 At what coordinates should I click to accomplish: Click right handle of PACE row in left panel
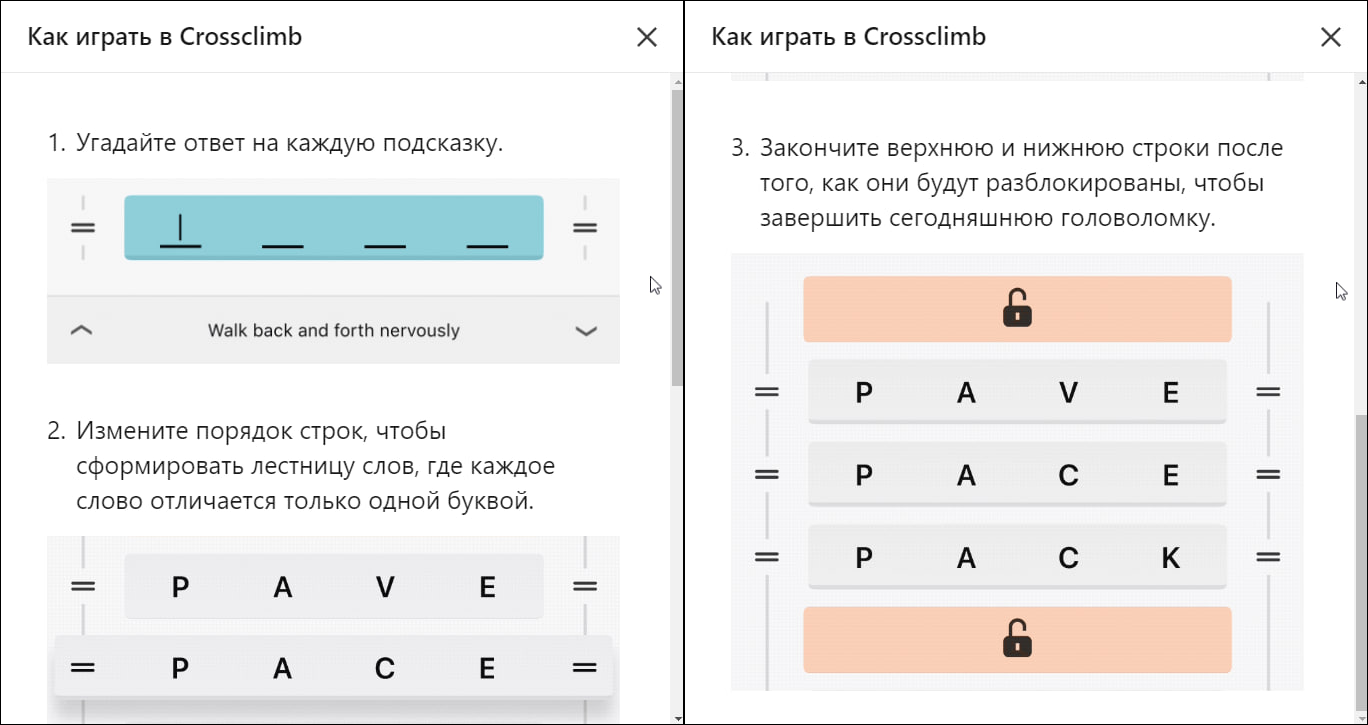coord(585,667)
